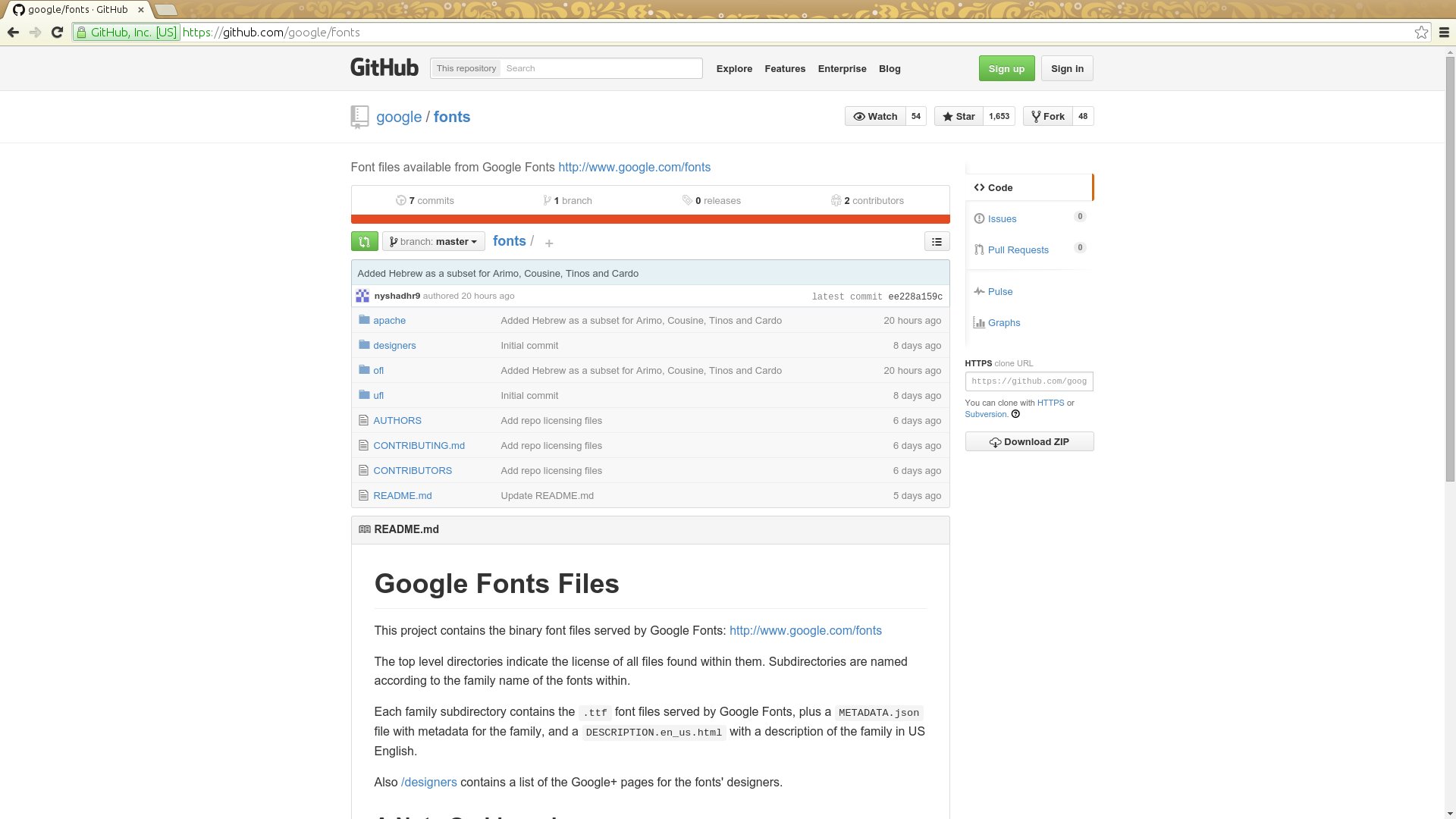Screen dimensions: 1456x819
Task: Click the Download ZIP button
Action: tap(1029, 441)
